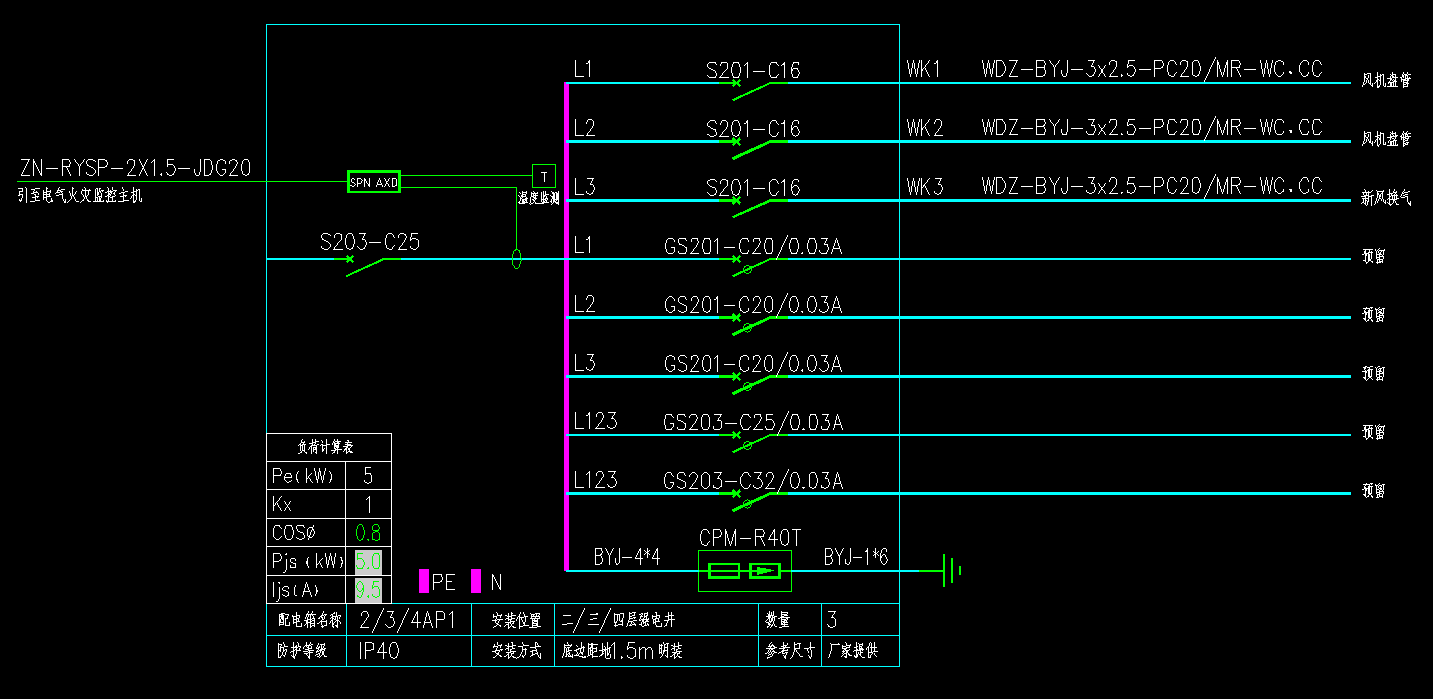Select the GS201-C20/0.03A label on L1
The width and height of the screenshot is (1433, 699).
click(753, 246)
